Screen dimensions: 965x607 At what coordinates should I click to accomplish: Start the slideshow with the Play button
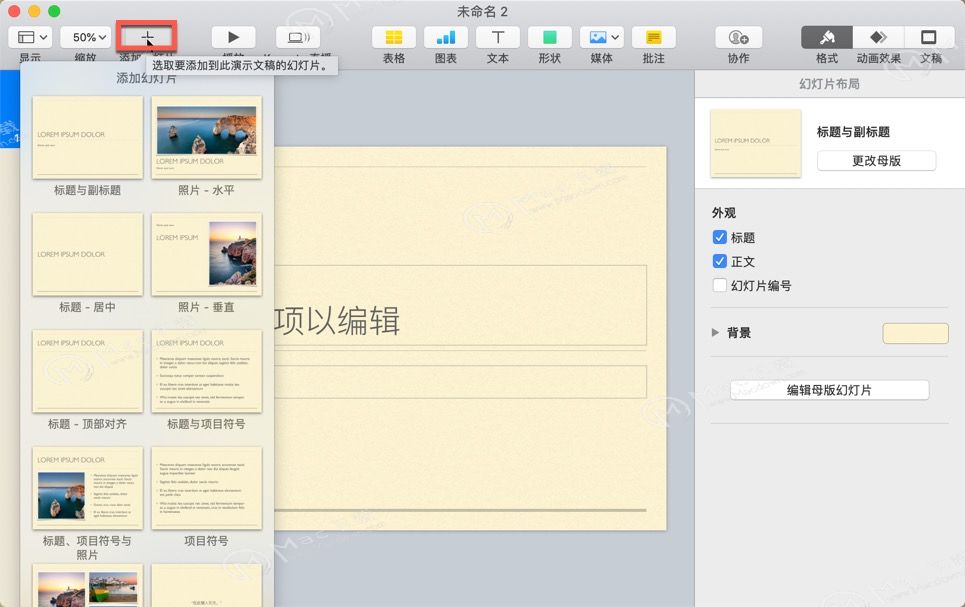(x=233, y=37)
